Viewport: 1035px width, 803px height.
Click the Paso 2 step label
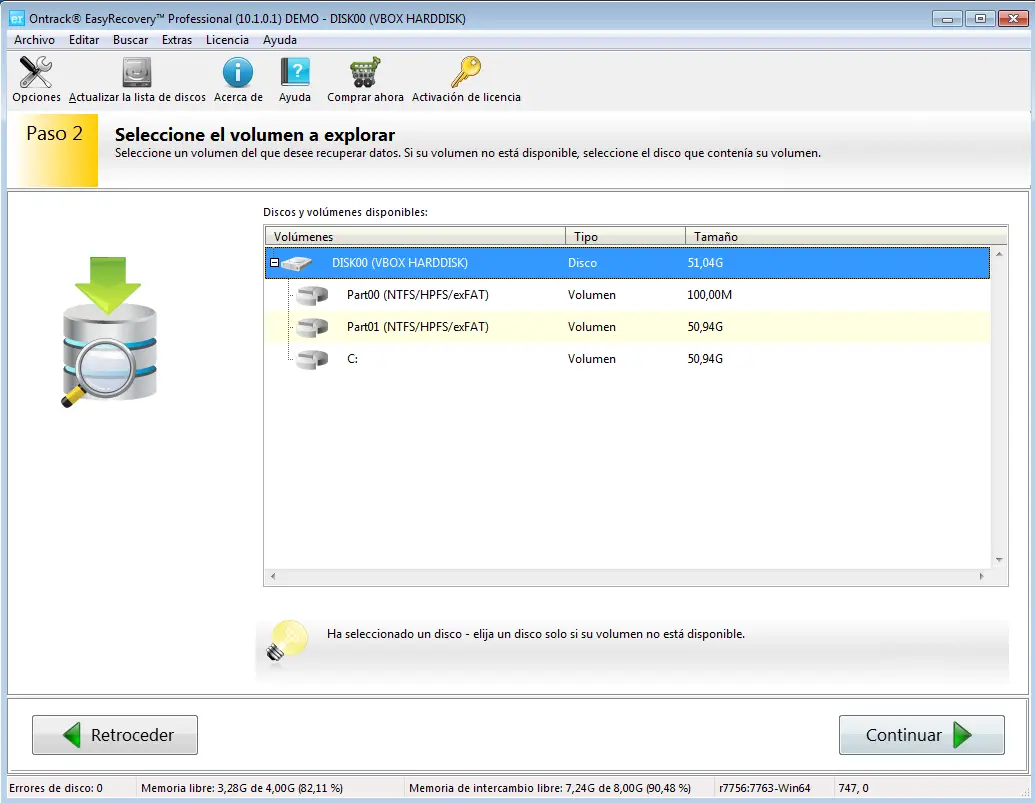click(x=54, y=133)
